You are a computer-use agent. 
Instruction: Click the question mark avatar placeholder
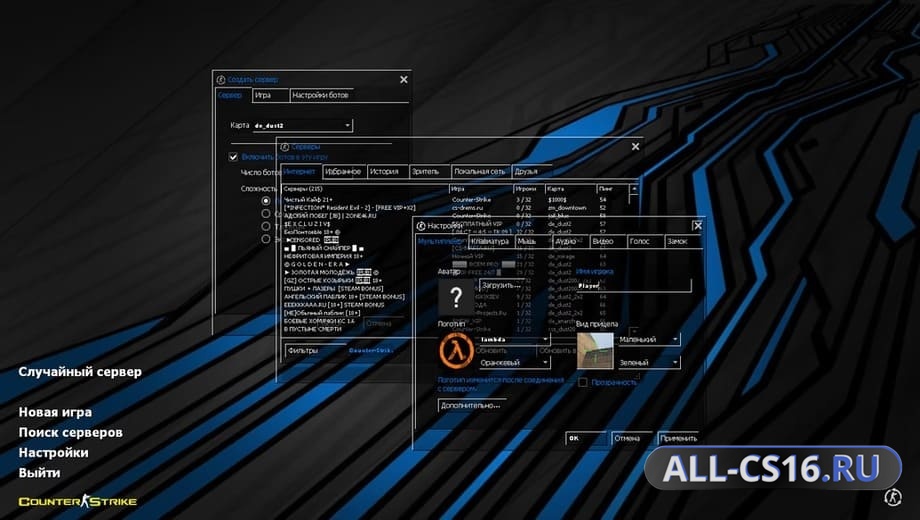[x=456, y=298]
